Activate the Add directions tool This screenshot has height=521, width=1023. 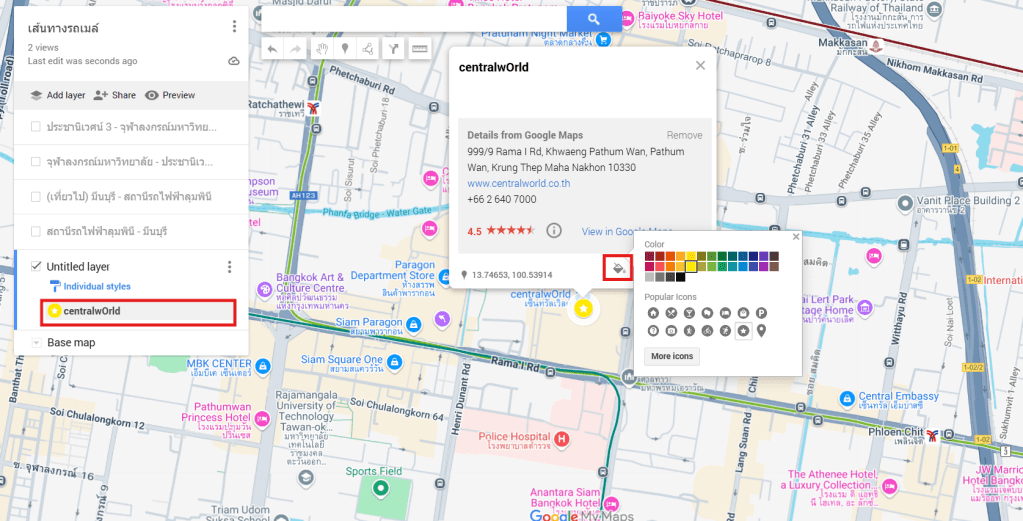[394, 48]
